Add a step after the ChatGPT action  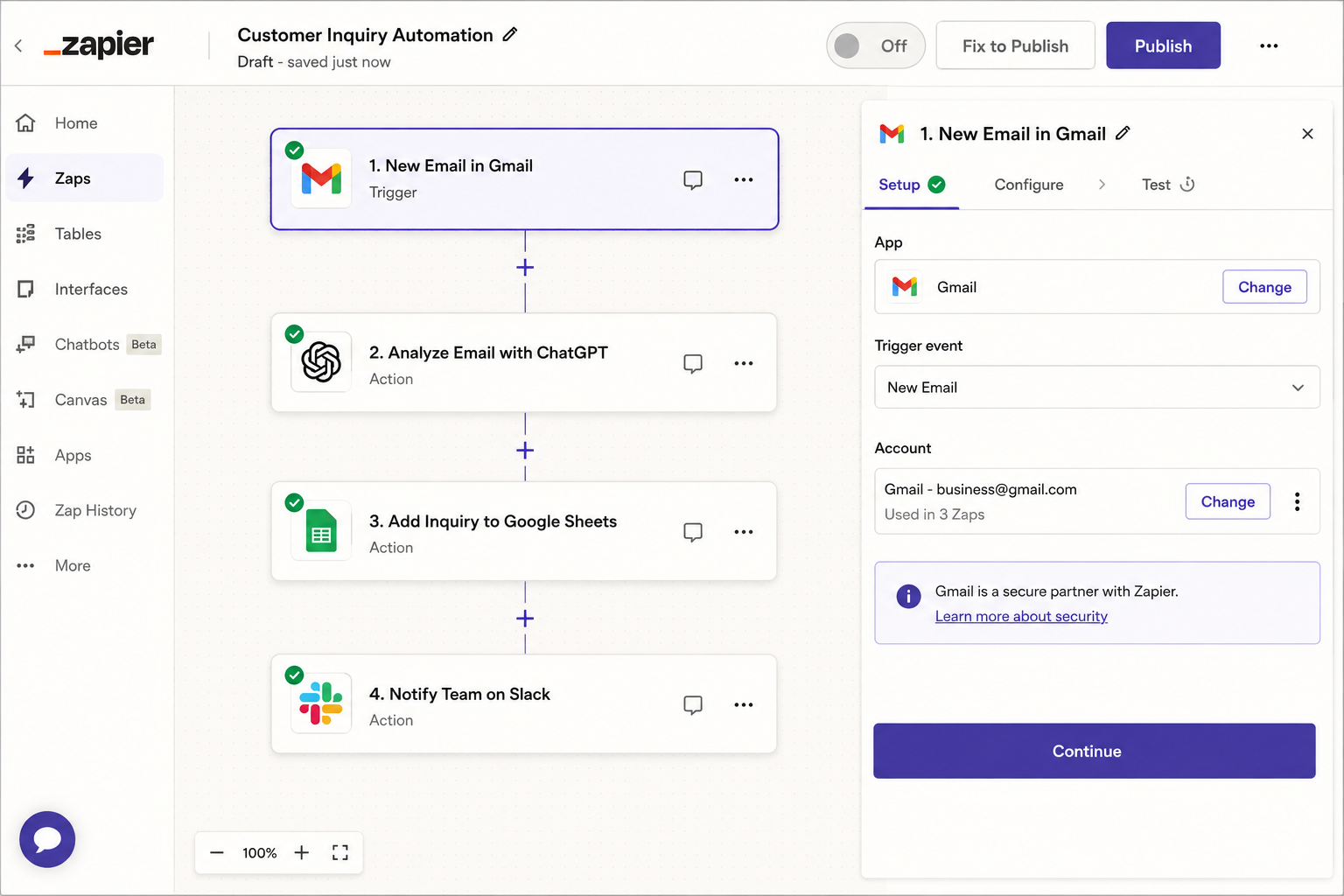(525, 451)
